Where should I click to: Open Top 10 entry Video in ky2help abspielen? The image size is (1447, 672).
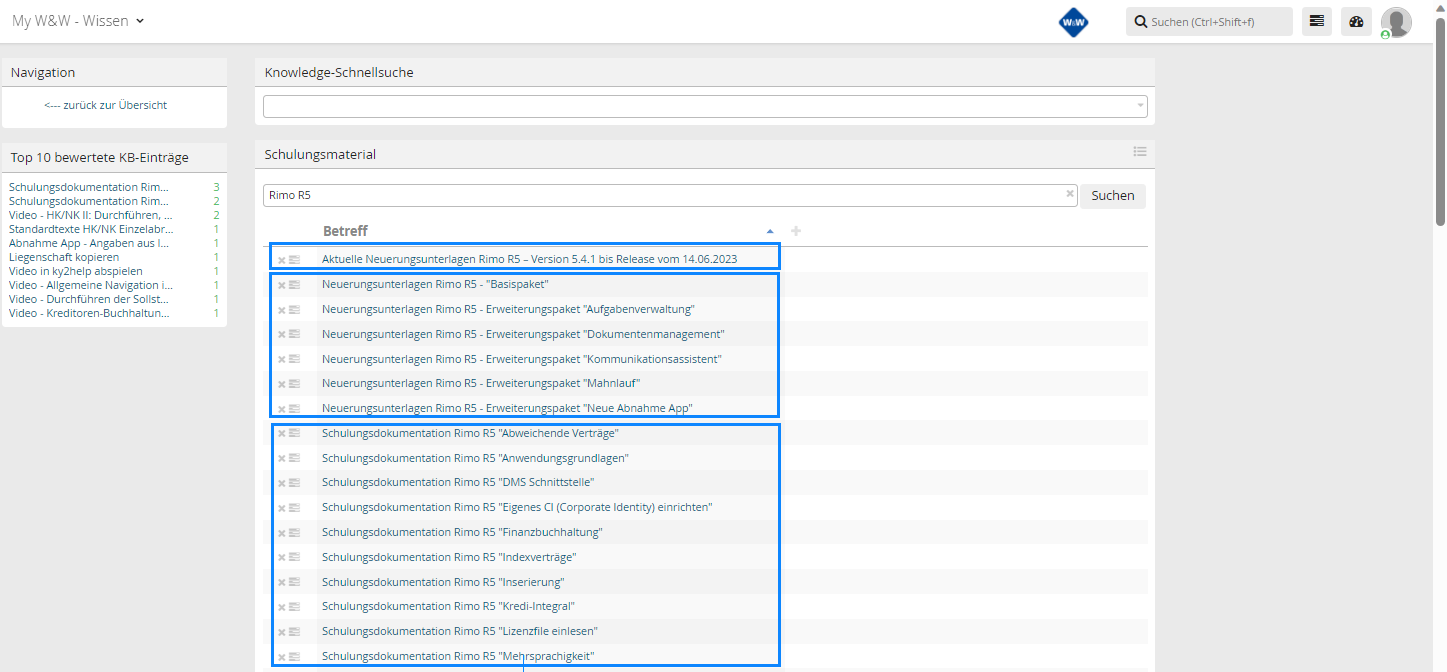point(76,271)
